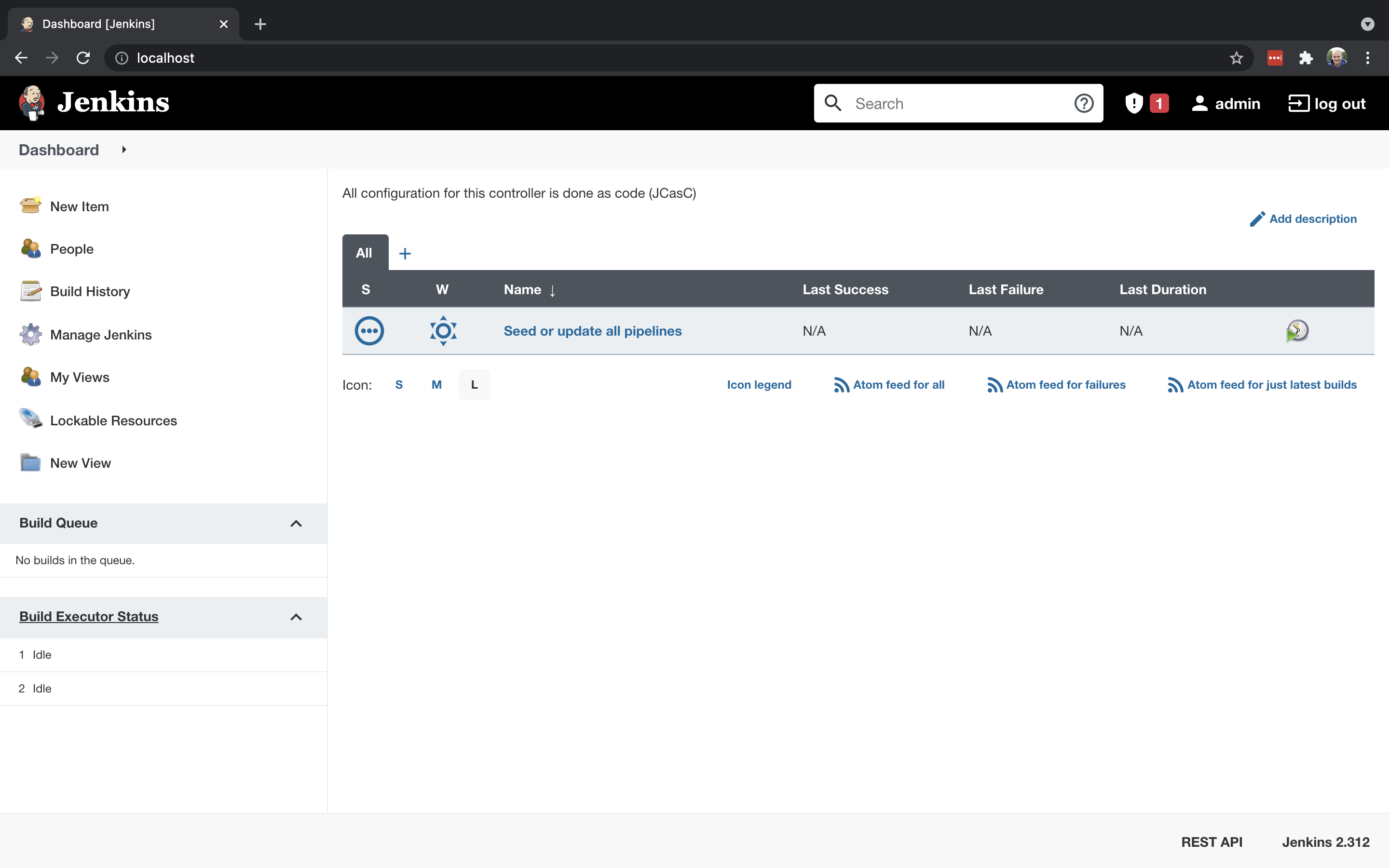Set icon size to M
This screenshot has height=868, width=1389.
pos(437,385)
